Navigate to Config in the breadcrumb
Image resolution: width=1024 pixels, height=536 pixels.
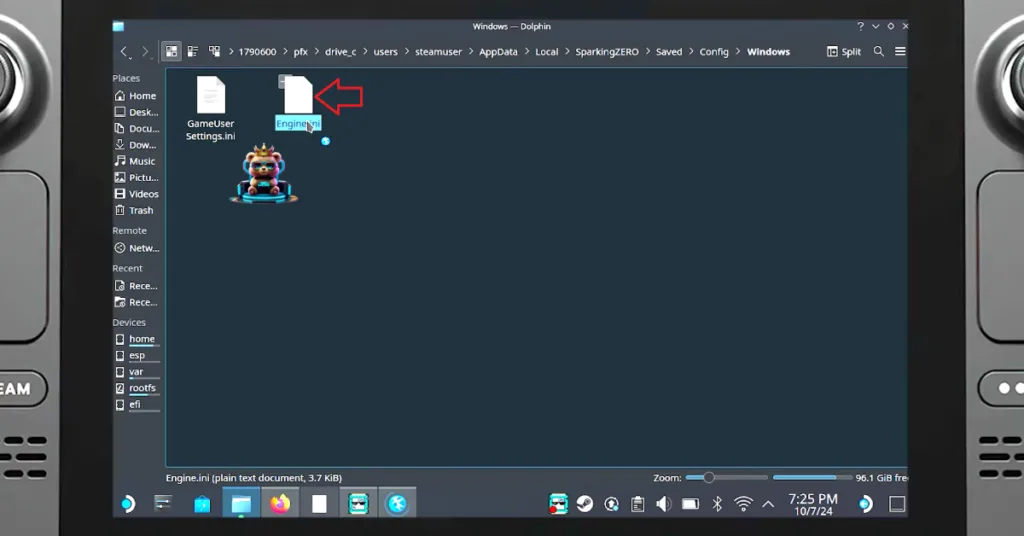(x=714, y=52)
